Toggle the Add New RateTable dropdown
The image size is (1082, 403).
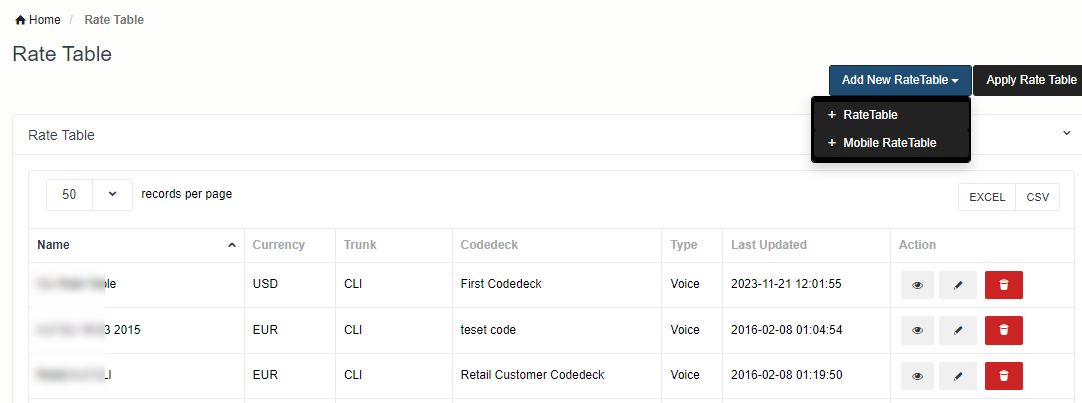point(900,80)
